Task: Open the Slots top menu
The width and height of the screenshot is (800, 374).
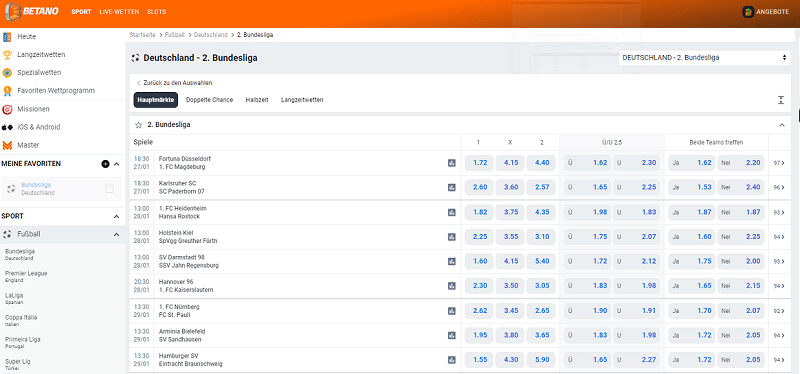Action: pyautogui.click(x=156, y=12)
